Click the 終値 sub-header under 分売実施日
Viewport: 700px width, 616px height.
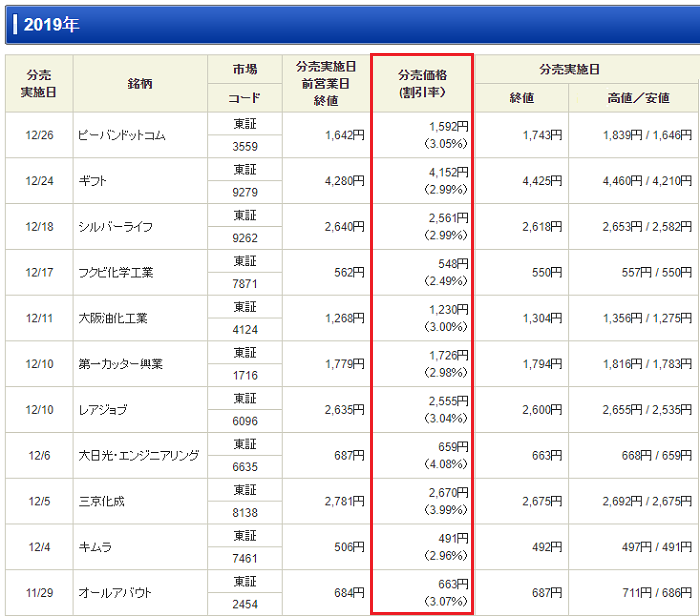coord(521,98)
